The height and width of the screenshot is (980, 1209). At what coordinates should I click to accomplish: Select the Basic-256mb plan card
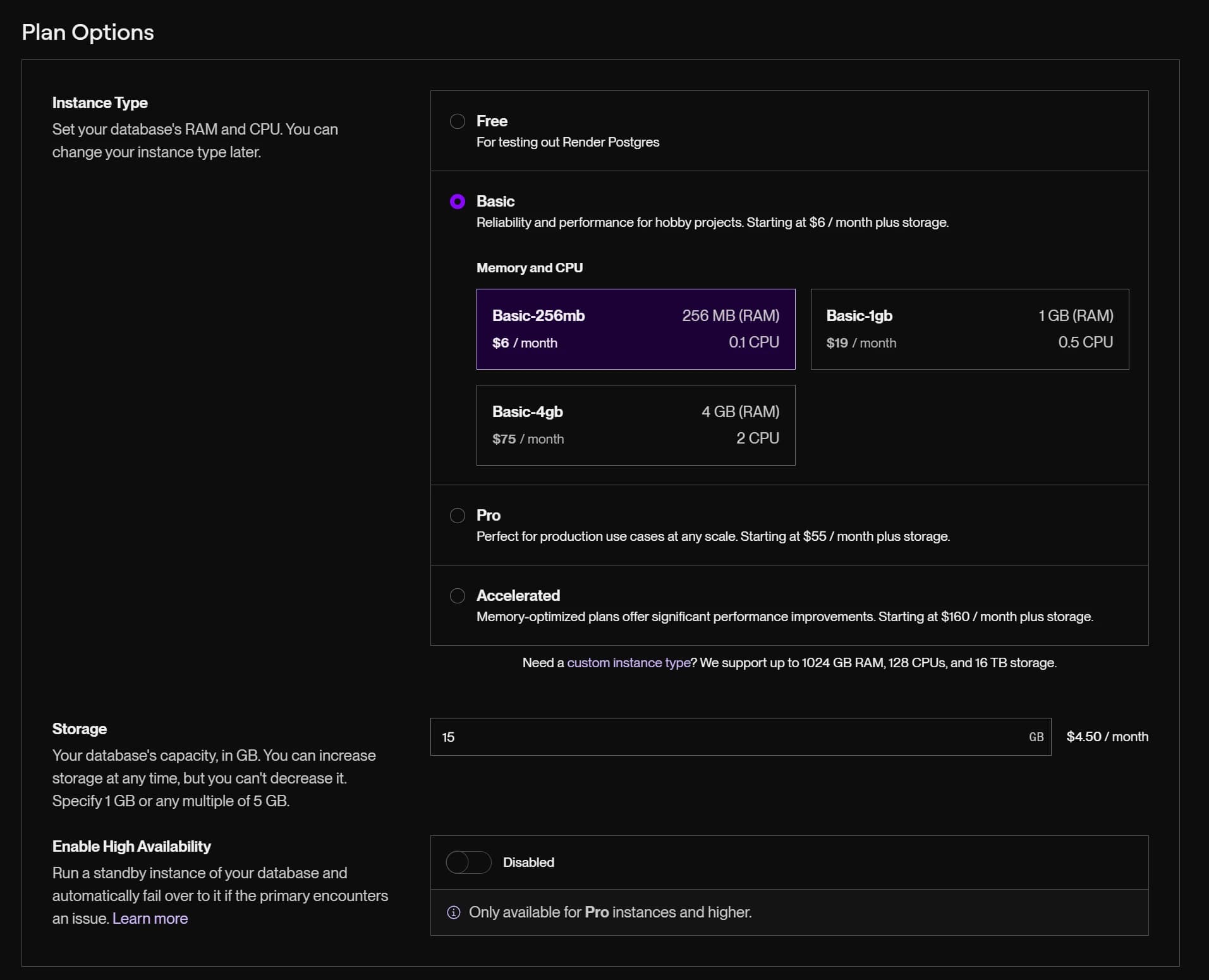click(x=635, y=329)
